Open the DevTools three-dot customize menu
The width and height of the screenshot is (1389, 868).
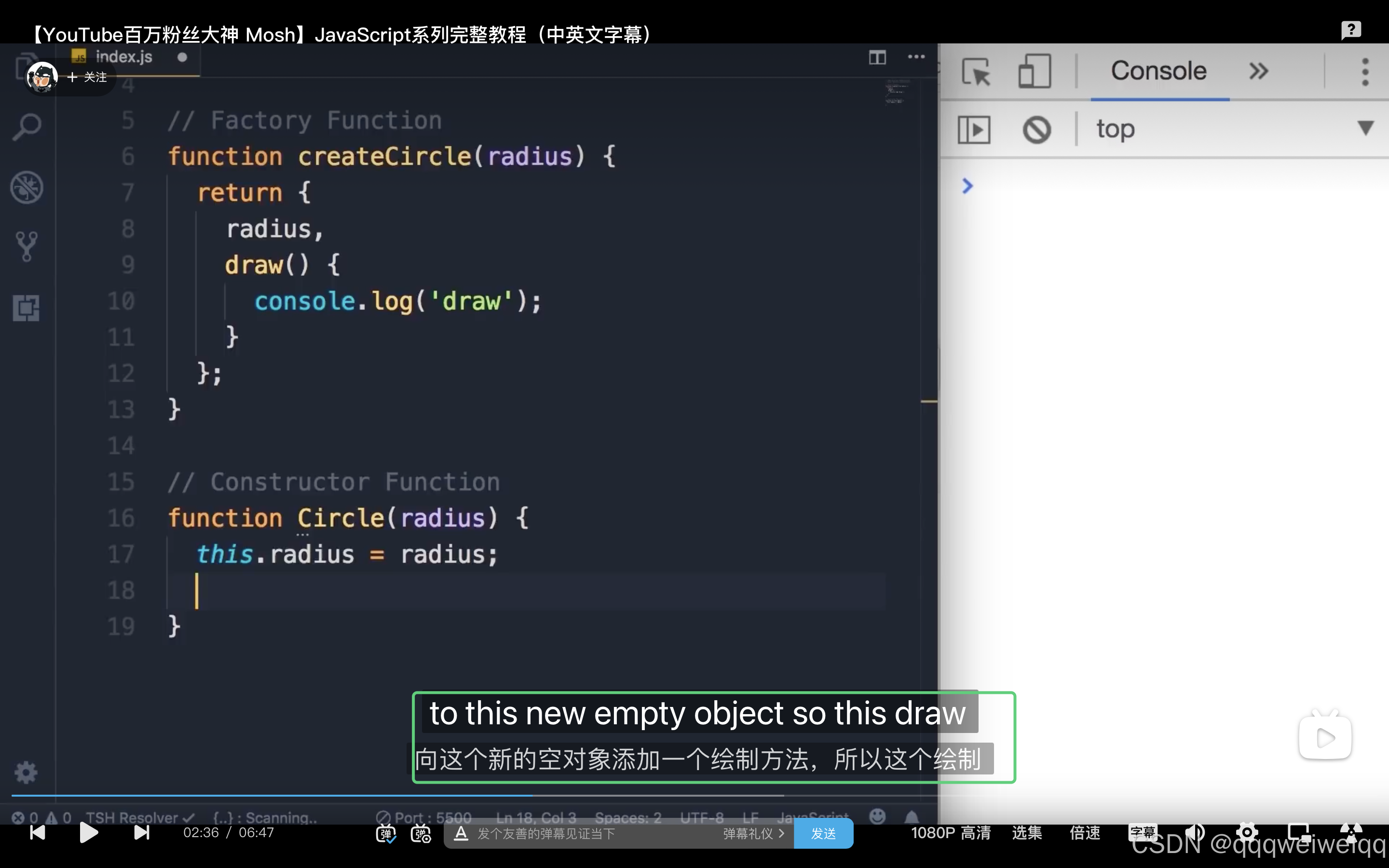click(x=1365, y=72)
